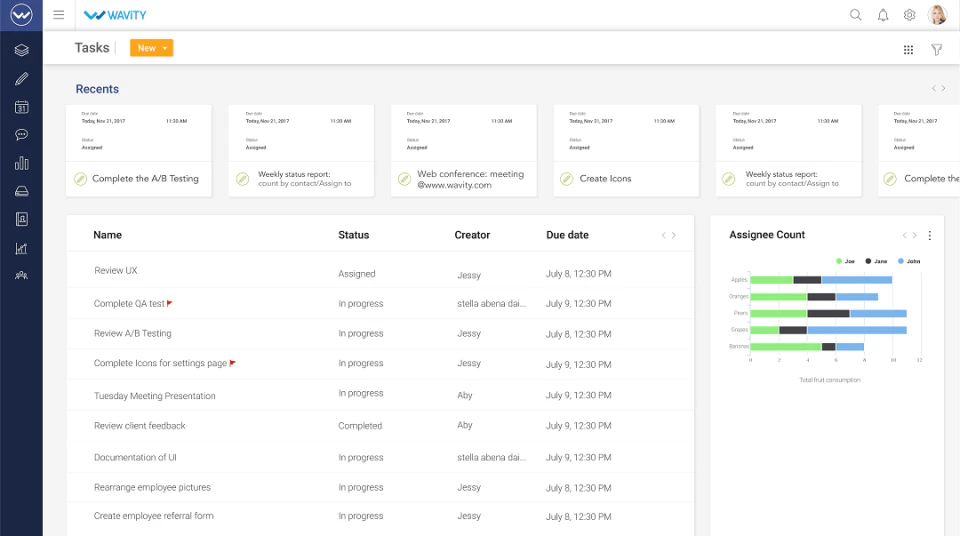
Task: Open Tuesday Meeting Presentation task
Action: [154, 396]
